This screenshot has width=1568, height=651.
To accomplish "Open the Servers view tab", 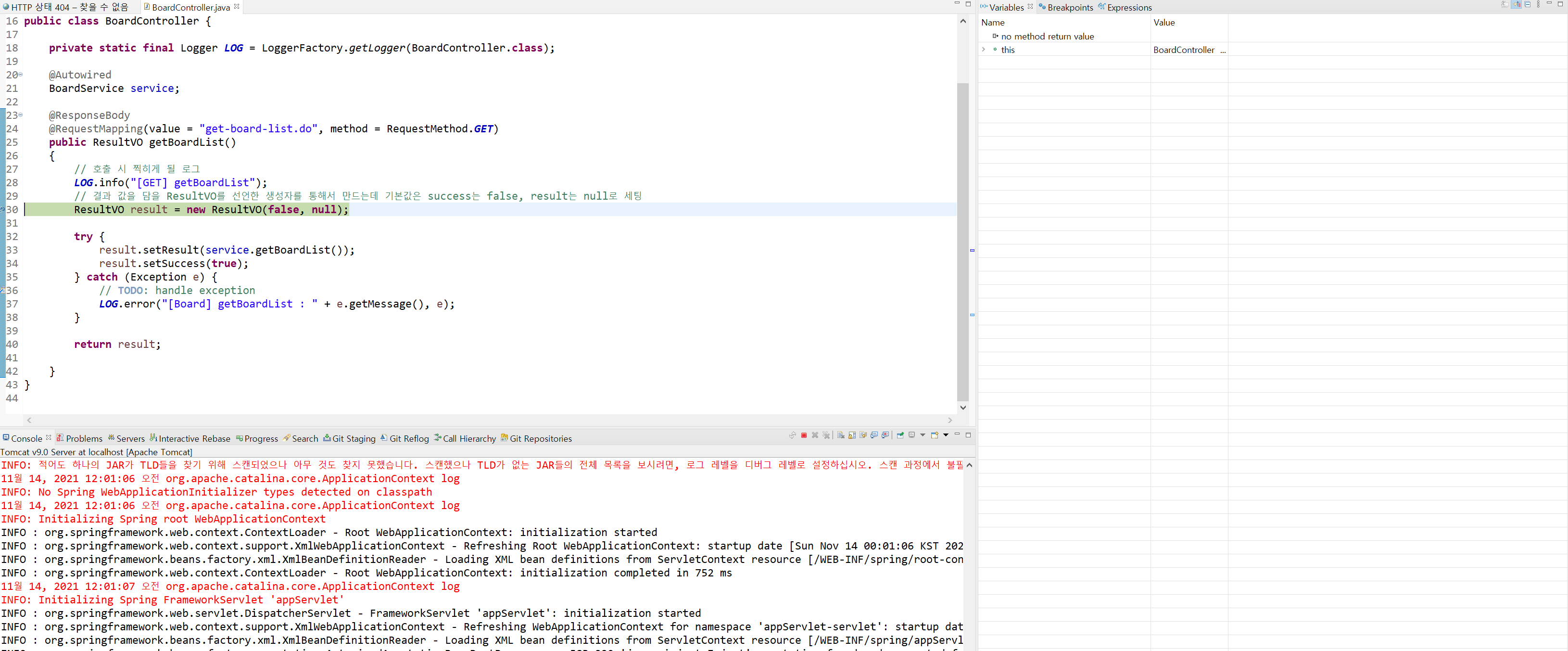I will coord(130,438).
